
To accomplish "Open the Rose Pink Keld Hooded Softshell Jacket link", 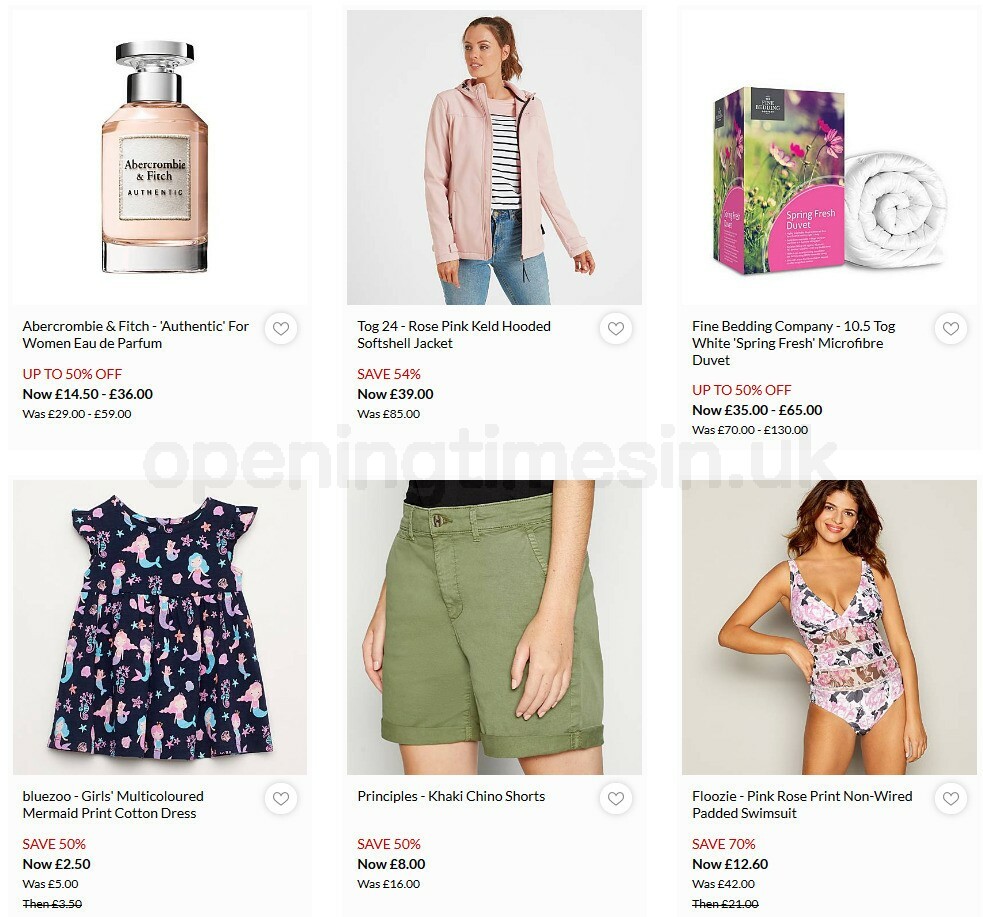I will click(453, 334).
